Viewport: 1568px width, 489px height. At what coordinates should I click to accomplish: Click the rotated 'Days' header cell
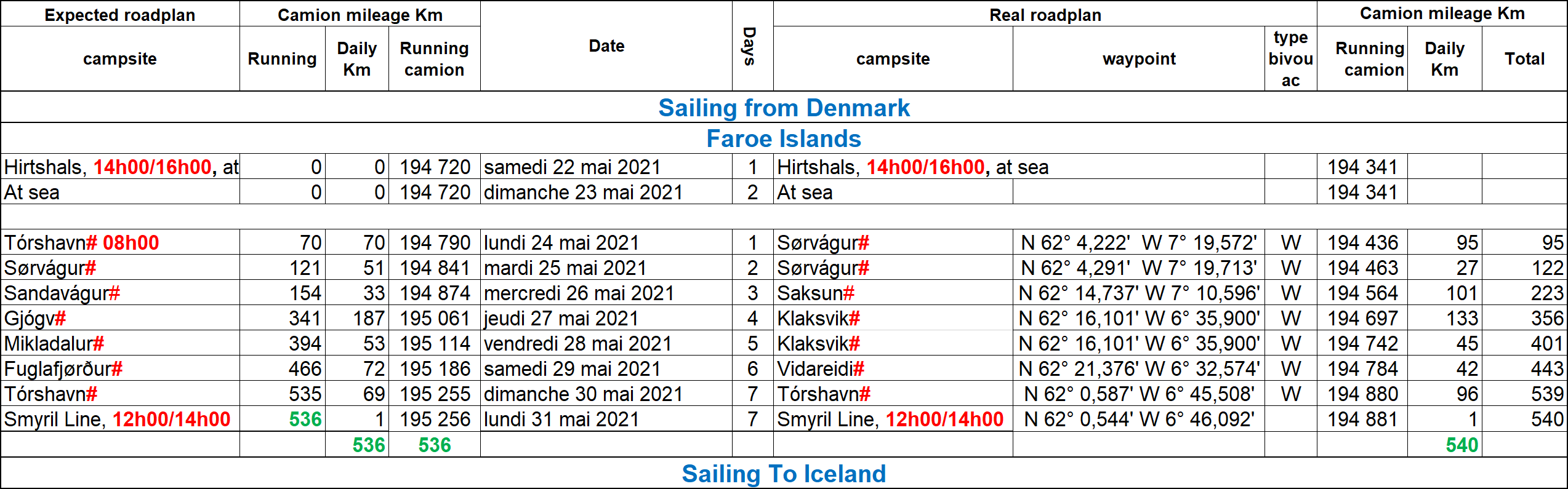(x=752, y=46)
